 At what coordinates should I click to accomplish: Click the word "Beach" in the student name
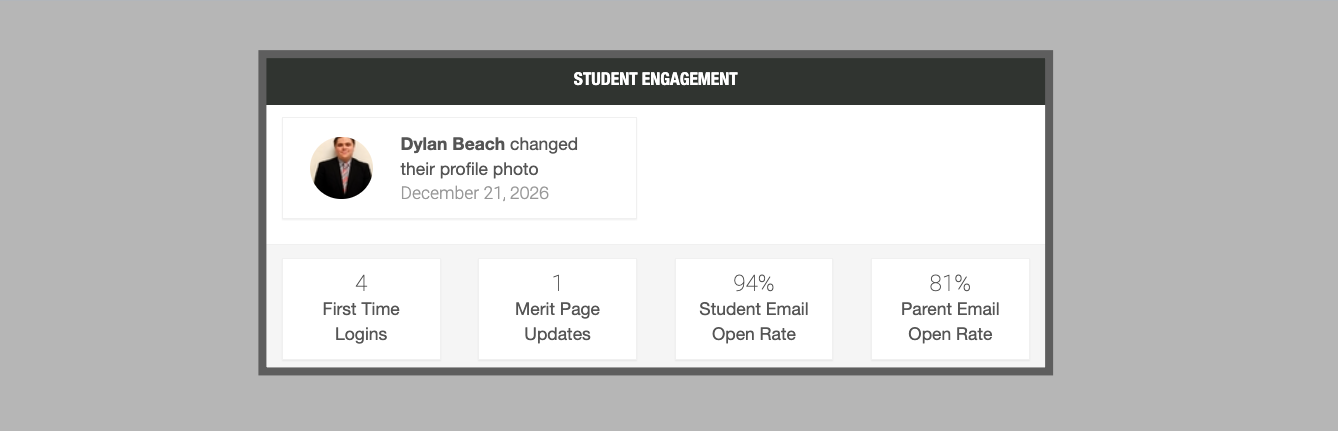point(479,144)
